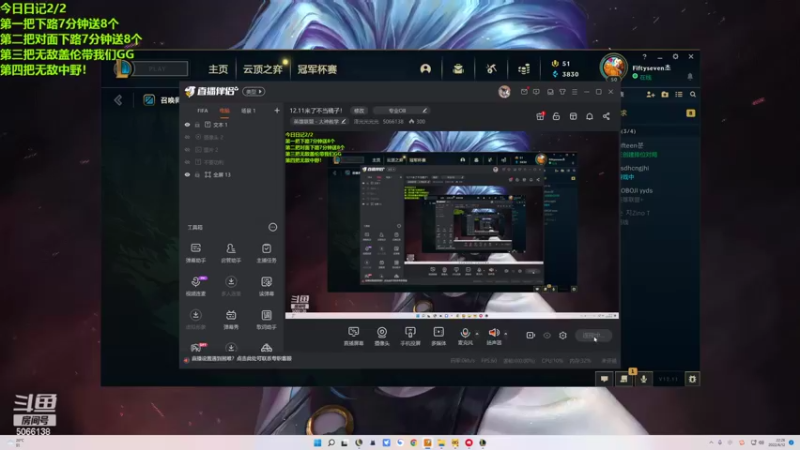Open 主页 tab in League client
The image size is (800, 450).
[218, 69]
